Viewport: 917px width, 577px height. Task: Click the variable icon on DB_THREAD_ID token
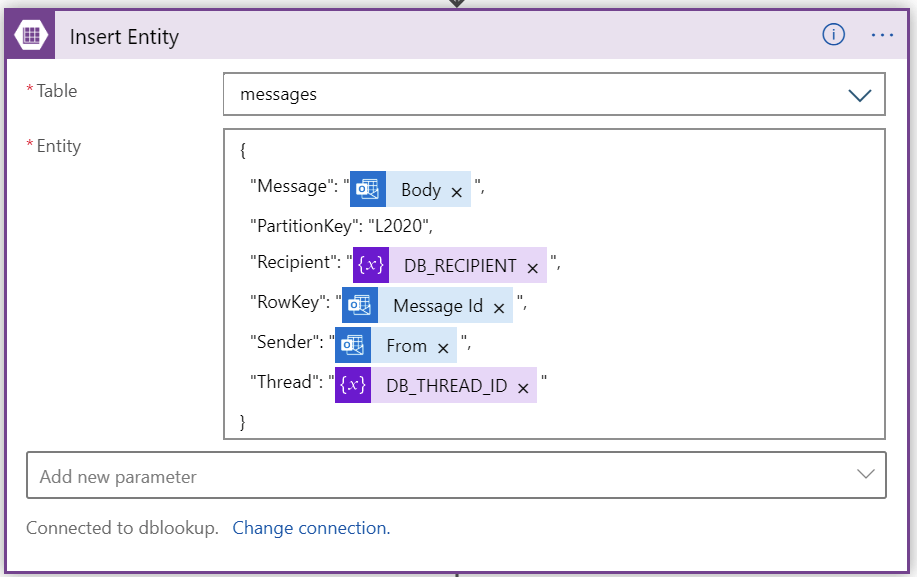(x=353, y=385)
